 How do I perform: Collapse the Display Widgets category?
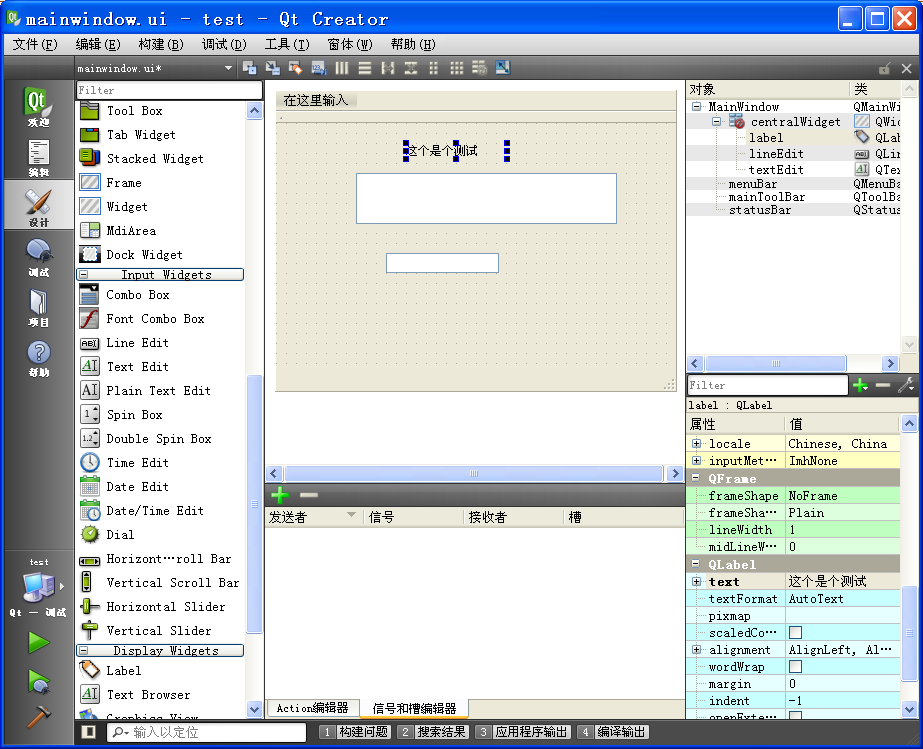[84, 651]
